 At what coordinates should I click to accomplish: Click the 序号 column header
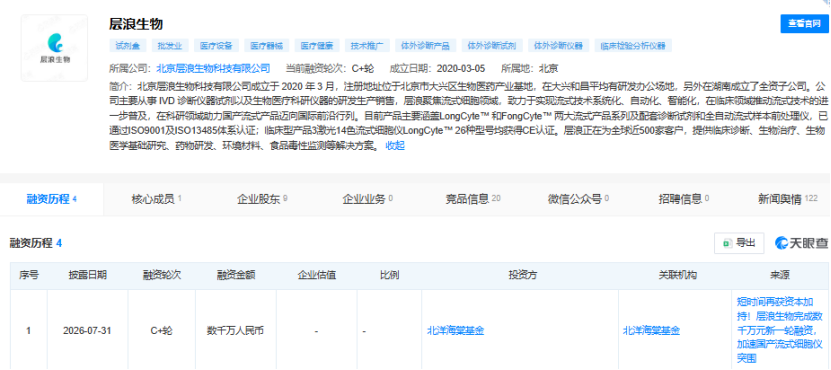coord(29,275)
